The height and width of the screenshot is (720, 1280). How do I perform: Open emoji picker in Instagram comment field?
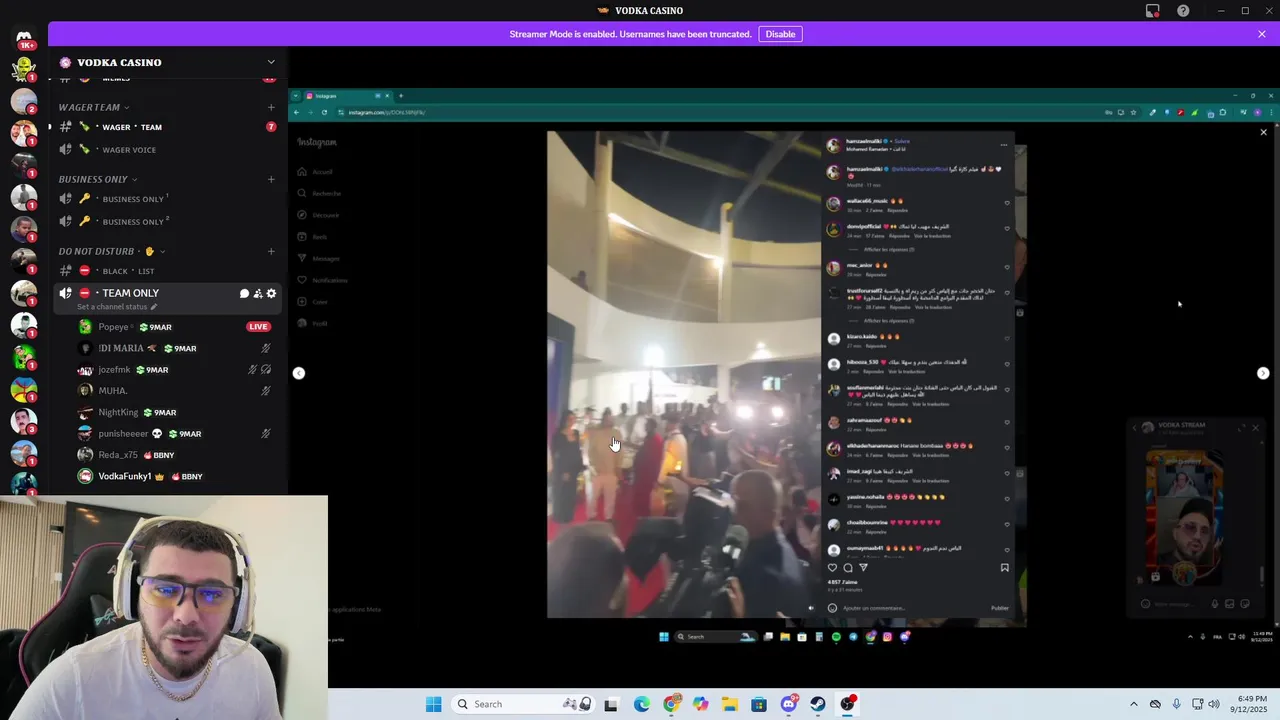tap(832, 608)
